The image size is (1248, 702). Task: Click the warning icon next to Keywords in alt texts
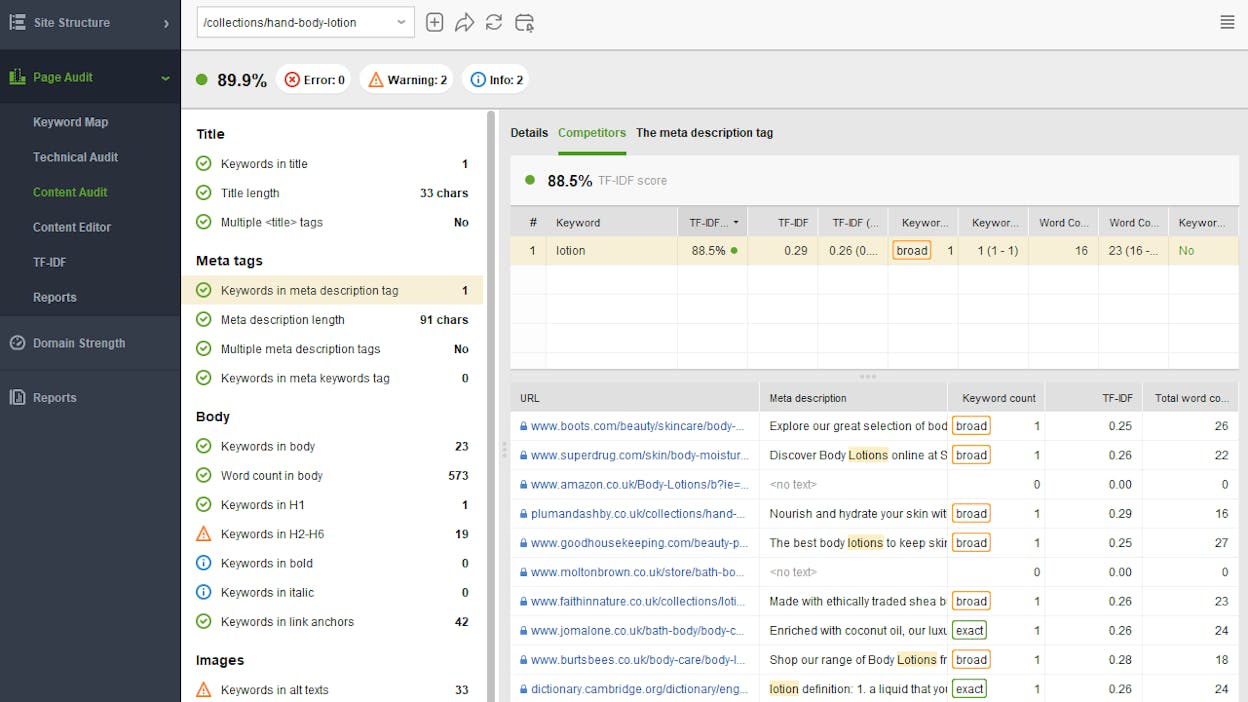click(204, 690)
